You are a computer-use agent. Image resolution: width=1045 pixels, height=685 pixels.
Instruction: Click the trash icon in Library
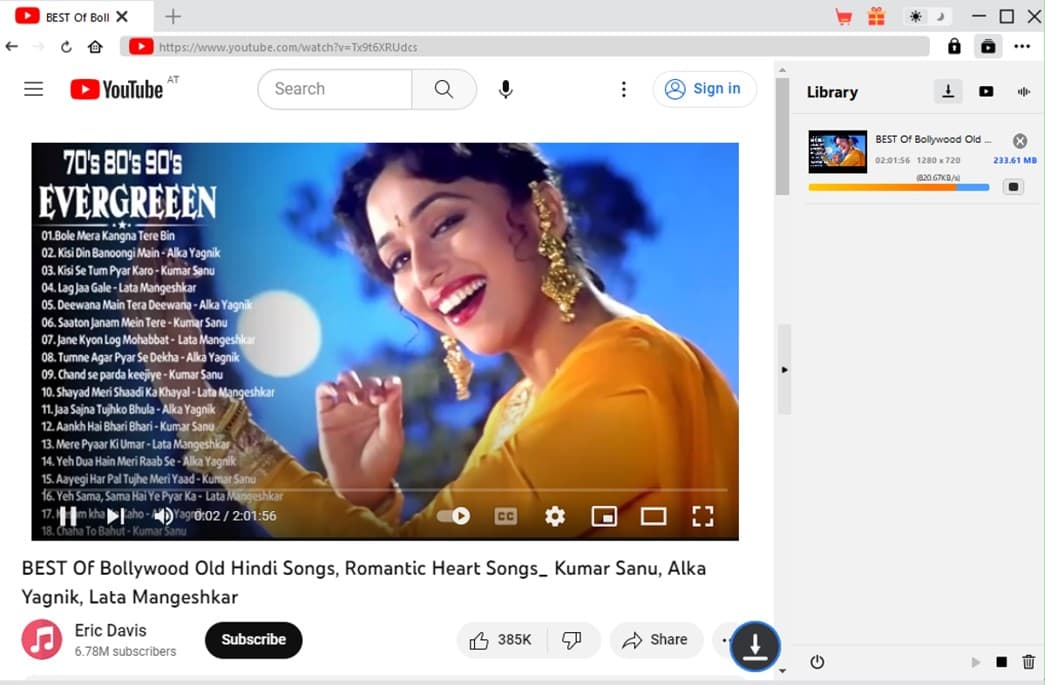pos(1028,662)
